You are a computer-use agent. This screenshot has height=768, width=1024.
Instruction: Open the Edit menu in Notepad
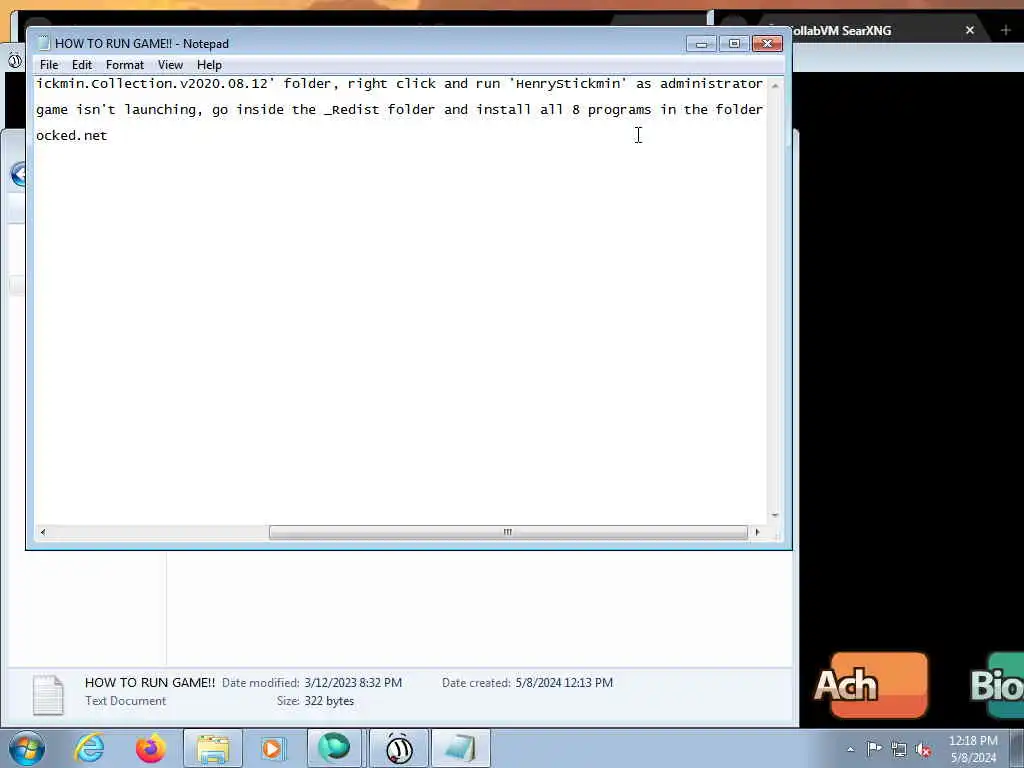[x=82, y=65]
